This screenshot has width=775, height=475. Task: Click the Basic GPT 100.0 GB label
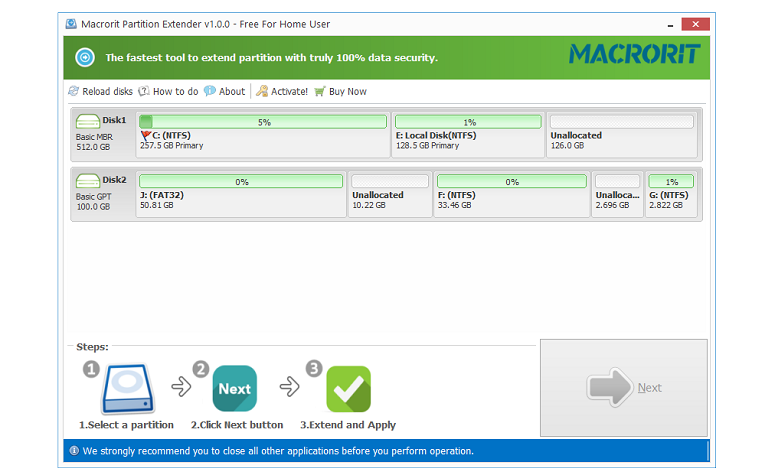[x=93, y=202]
